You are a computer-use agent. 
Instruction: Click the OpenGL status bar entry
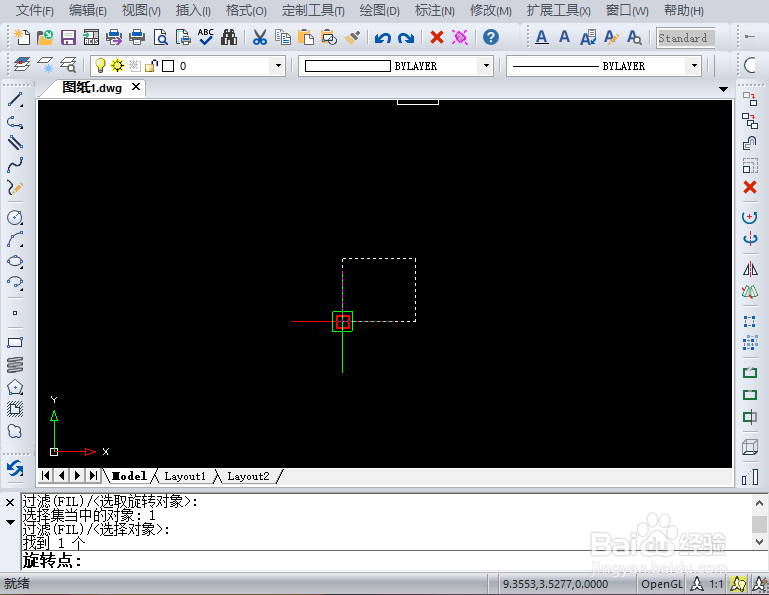click(x=662, y=584)
